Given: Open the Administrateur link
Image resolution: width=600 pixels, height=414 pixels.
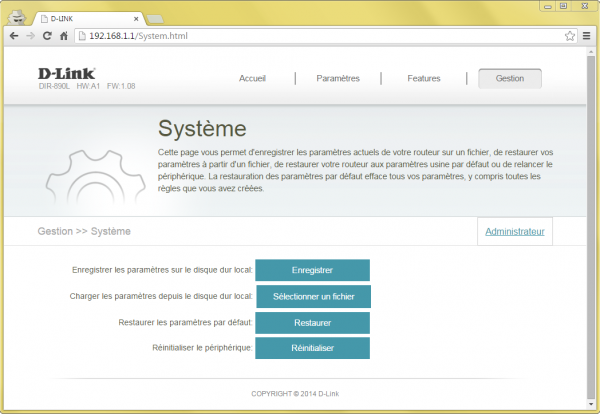Looking at the screenshot, I should [514, 231].
